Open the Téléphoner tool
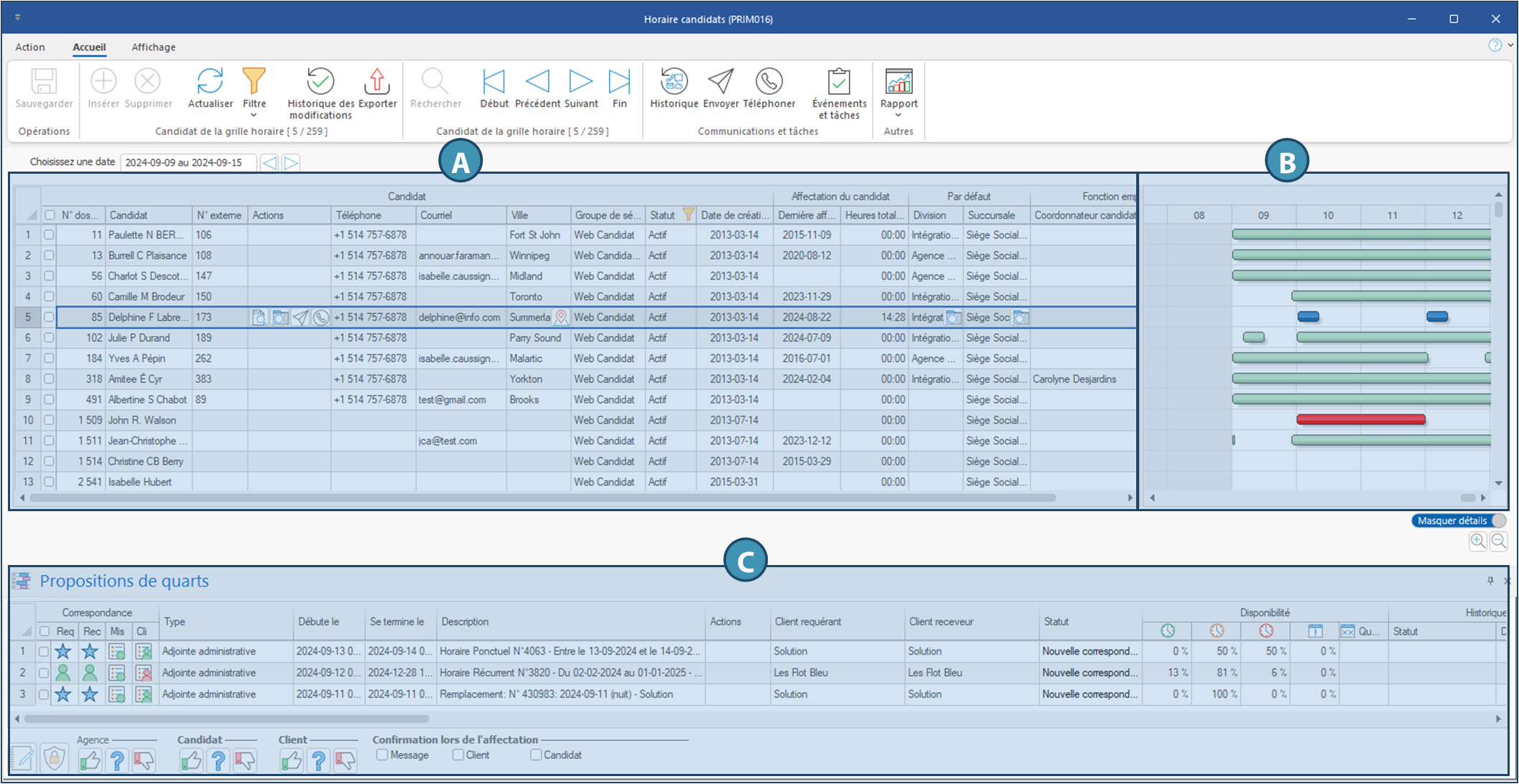Screen dimensions: 1519x784 tap(768, 82)
